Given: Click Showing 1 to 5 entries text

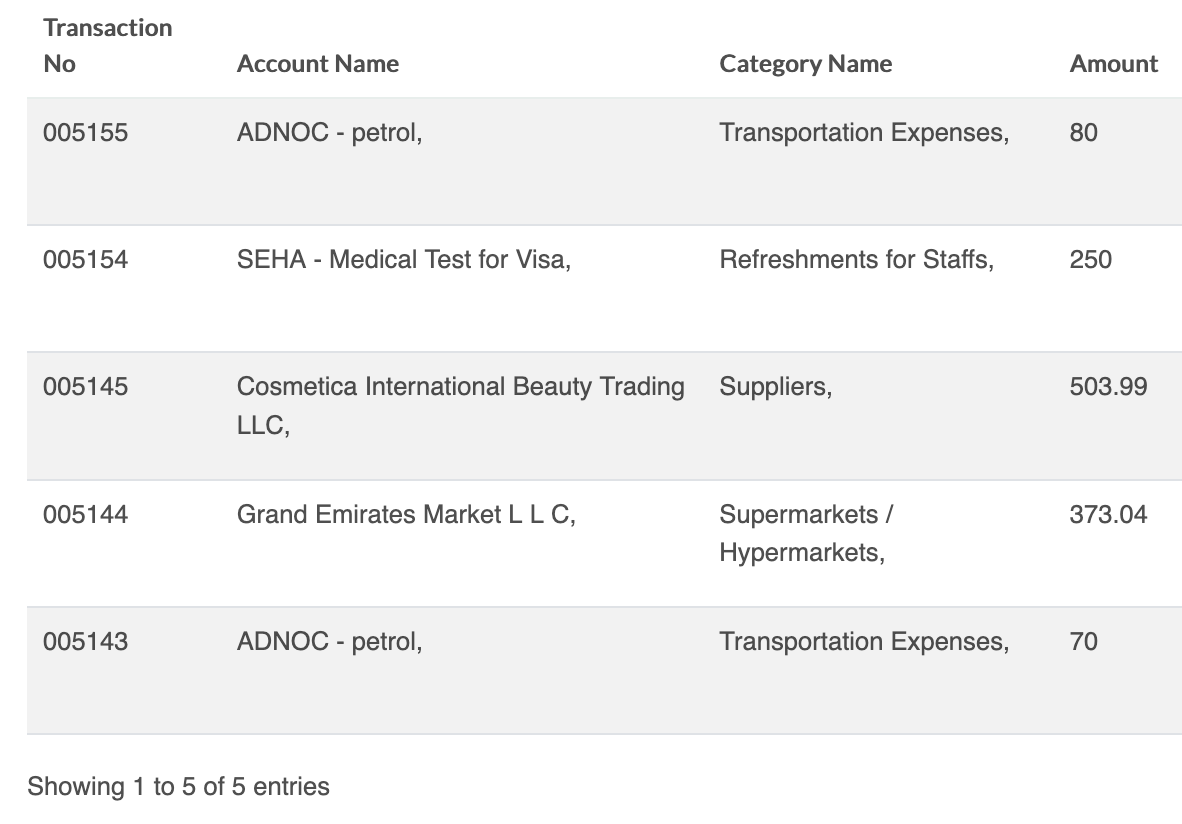Looking at the screenshot, I should tap(179, 787).
